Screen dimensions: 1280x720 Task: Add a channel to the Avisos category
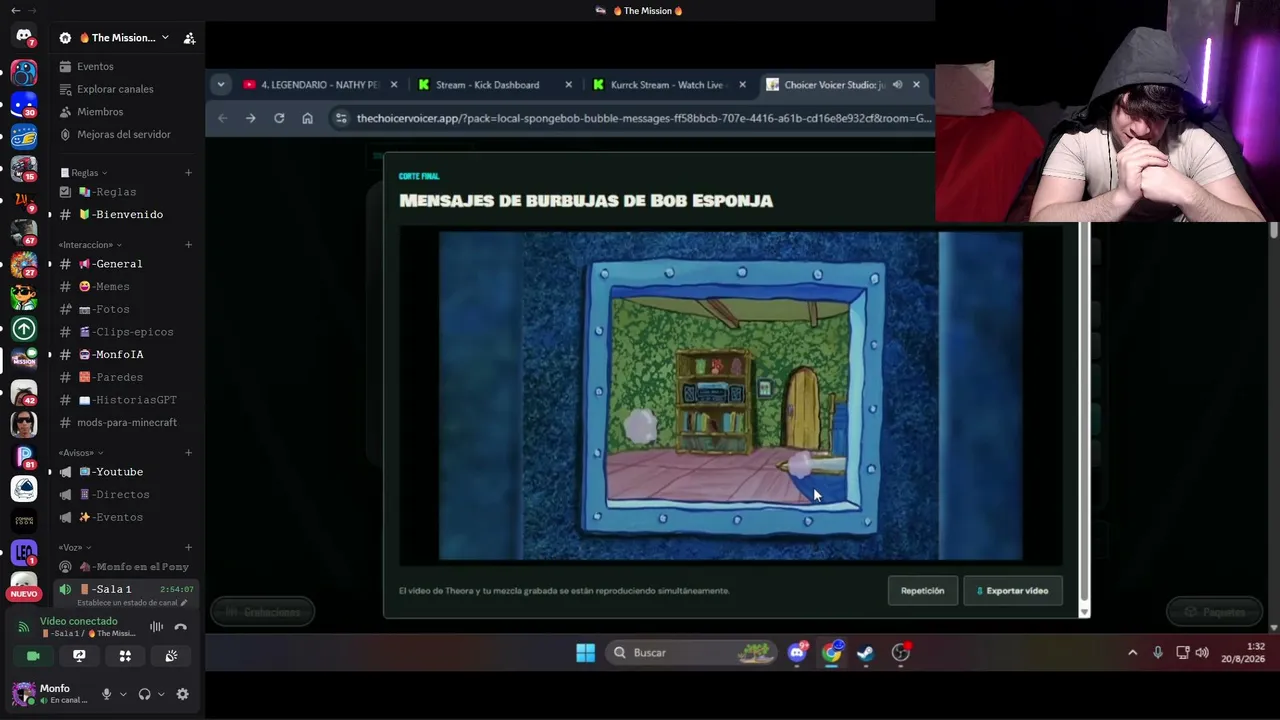coord(188,453)
